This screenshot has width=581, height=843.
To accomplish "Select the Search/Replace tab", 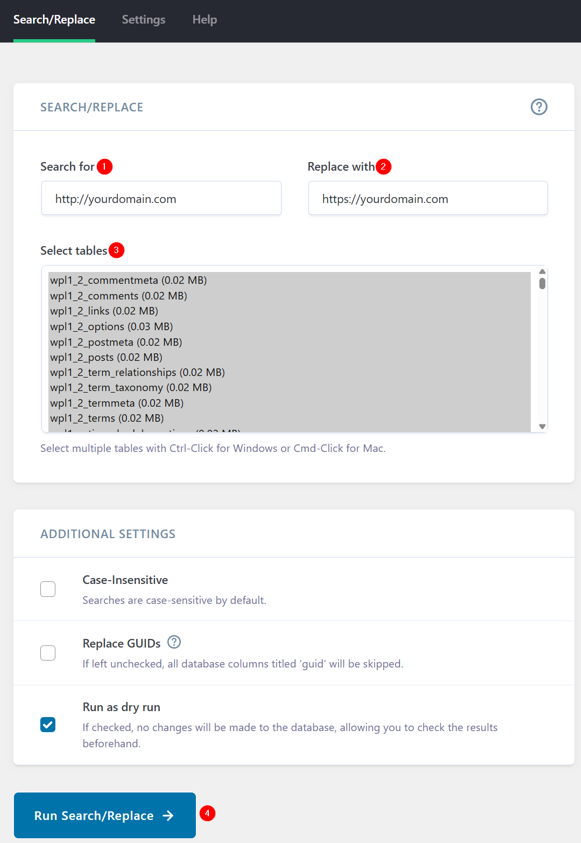I will pyautogui.click(x=53, y=19).
